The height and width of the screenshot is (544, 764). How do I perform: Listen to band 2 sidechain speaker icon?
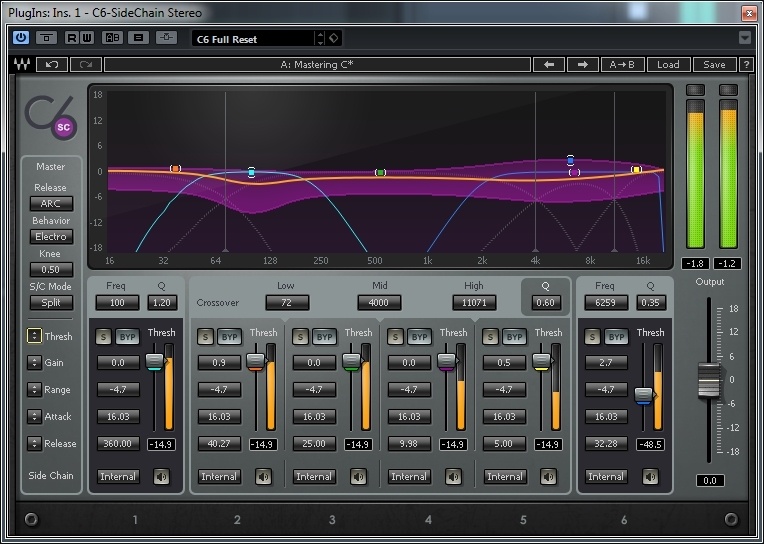click(x=264, y=476)
